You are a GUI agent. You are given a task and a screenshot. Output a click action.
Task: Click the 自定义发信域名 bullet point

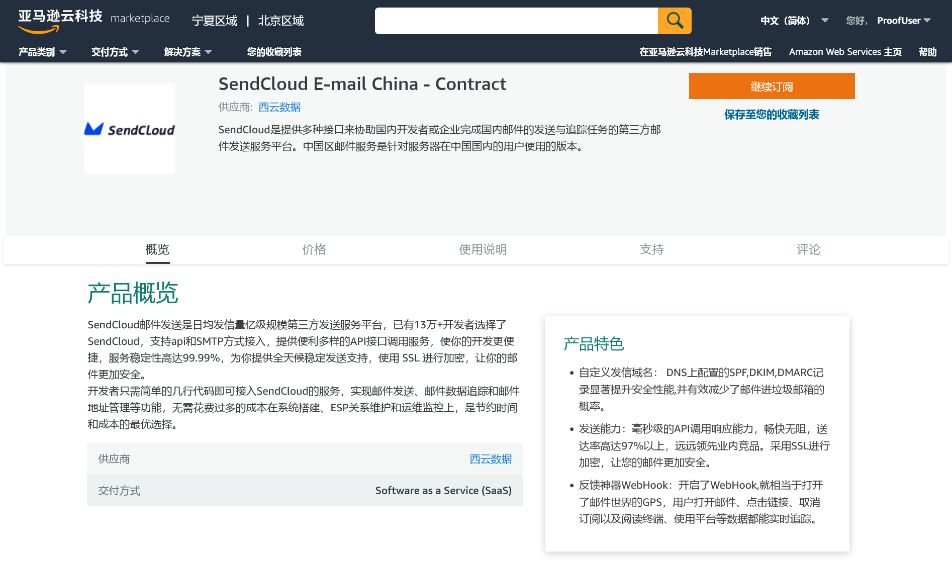coord(701,389)
